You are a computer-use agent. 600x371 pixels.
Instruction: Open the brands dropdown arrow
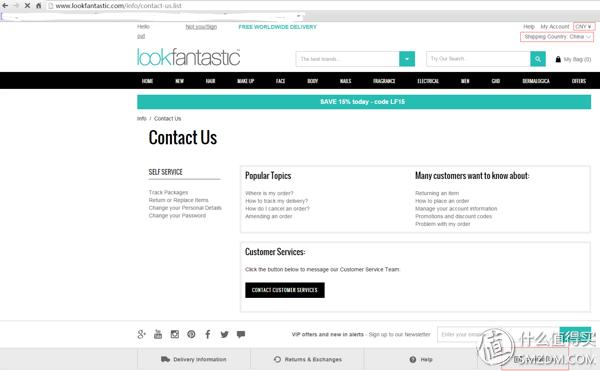407,59
